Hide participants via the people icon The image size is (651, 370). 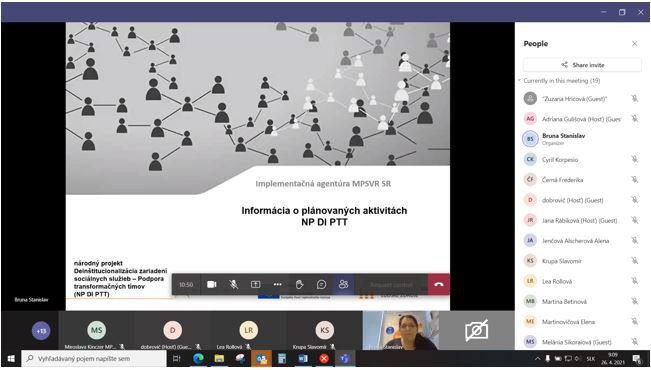[x=343, y=284]
